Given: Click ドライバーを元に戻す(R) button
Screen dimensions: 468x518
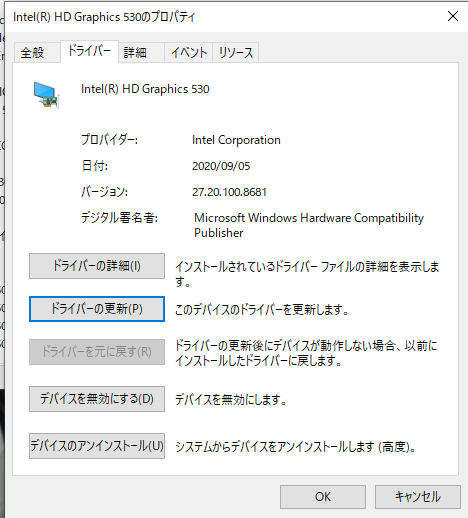Looking at the screenshot, I should pos(97,352).
